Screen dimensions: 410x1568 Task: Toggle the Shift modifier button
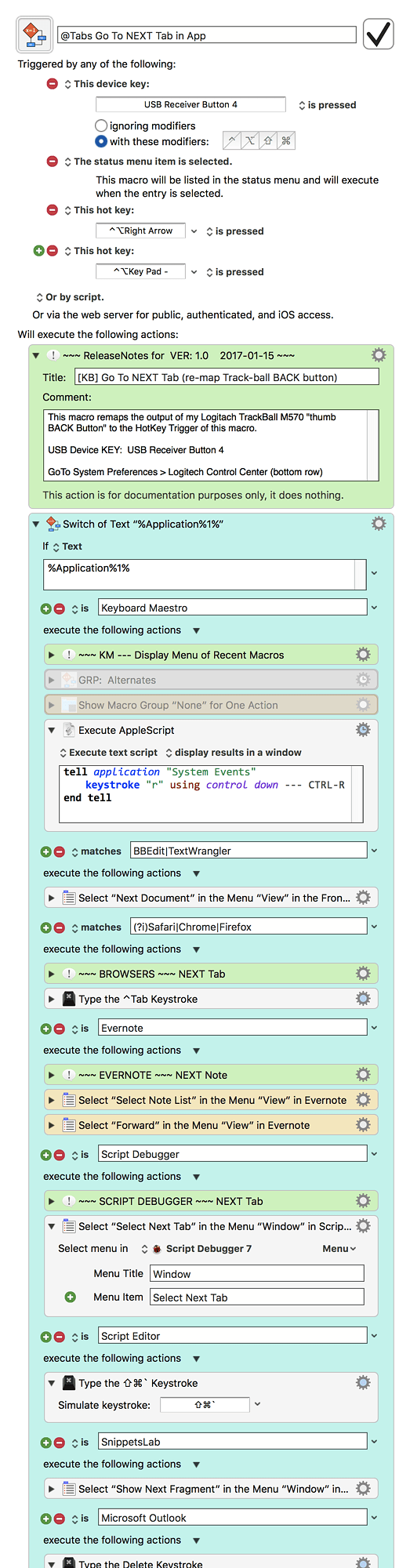pyautogui.click(x=268, y=140)
